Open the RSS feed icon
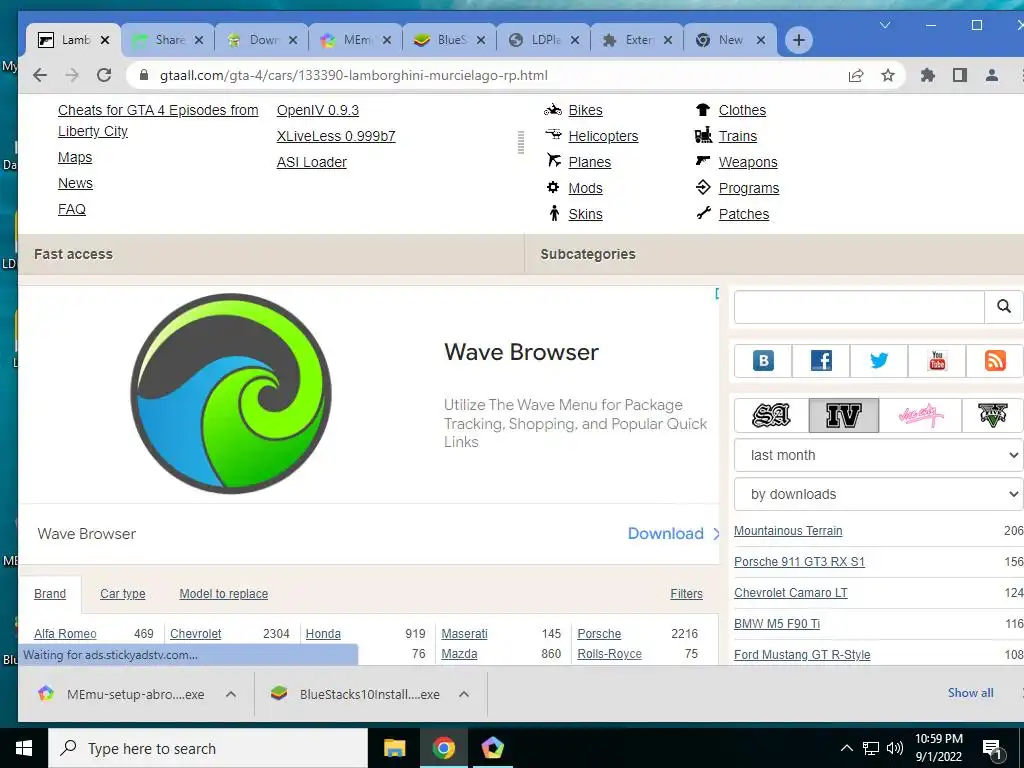 995,360
